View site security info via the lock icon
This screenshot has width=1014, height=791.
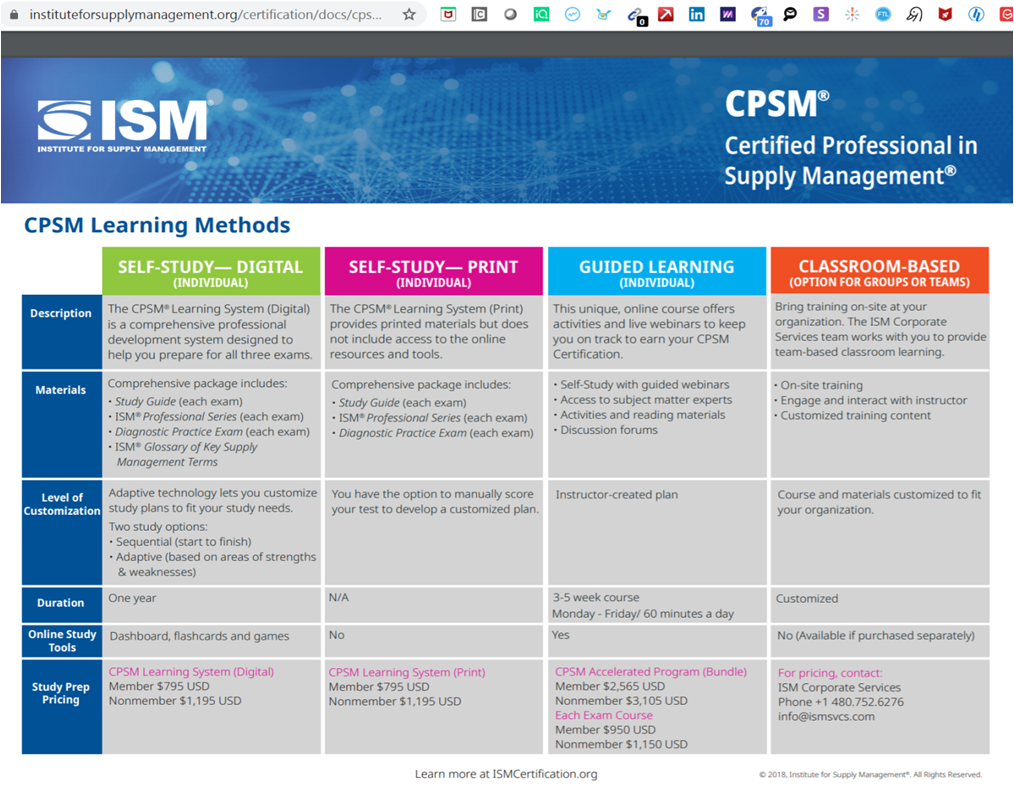[14, 14]
